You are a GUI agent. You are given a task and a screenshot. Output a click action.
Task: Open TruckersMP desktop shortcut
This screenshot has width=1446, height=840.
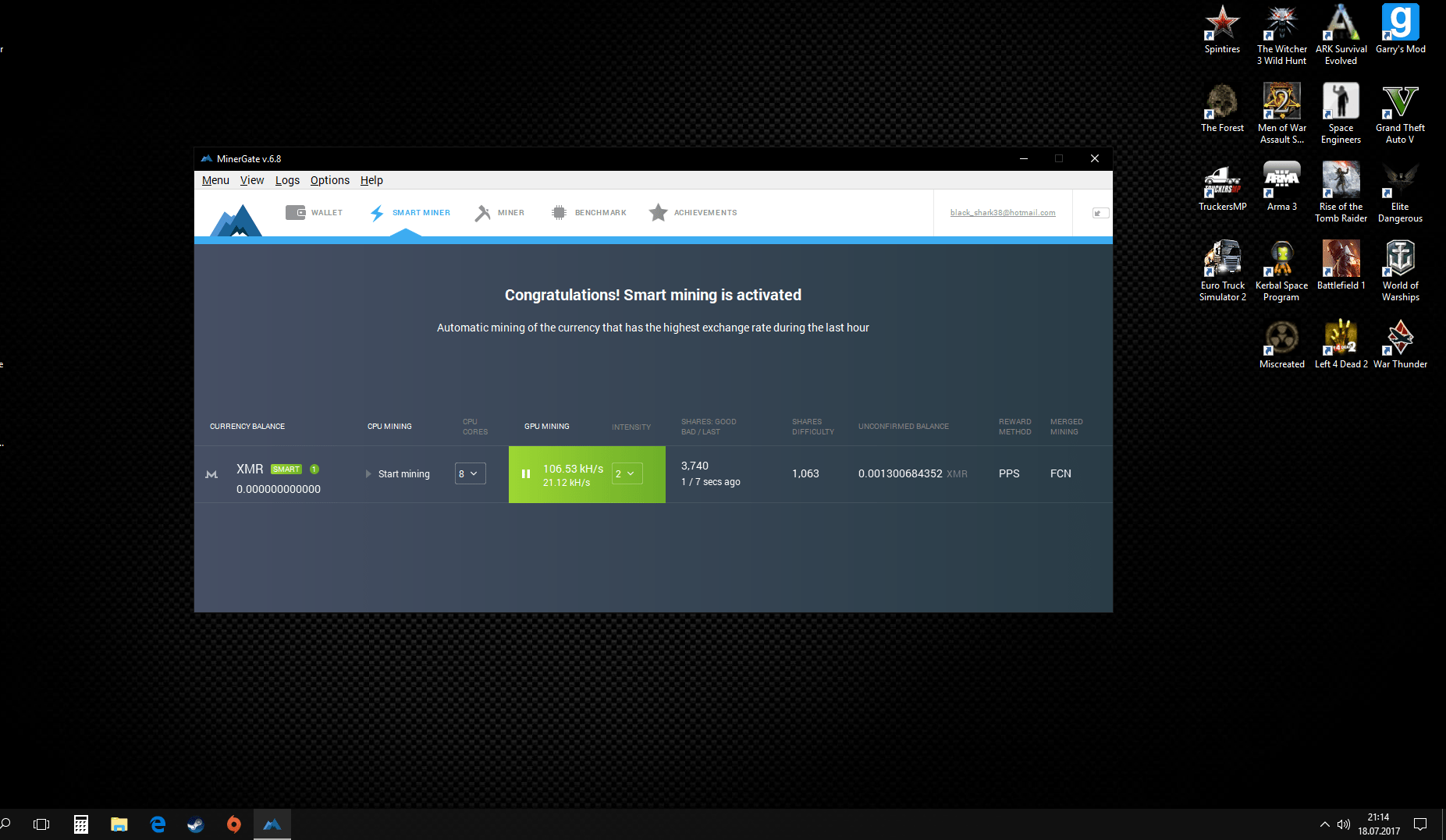pyautogui.click(x=1222, y=187)
